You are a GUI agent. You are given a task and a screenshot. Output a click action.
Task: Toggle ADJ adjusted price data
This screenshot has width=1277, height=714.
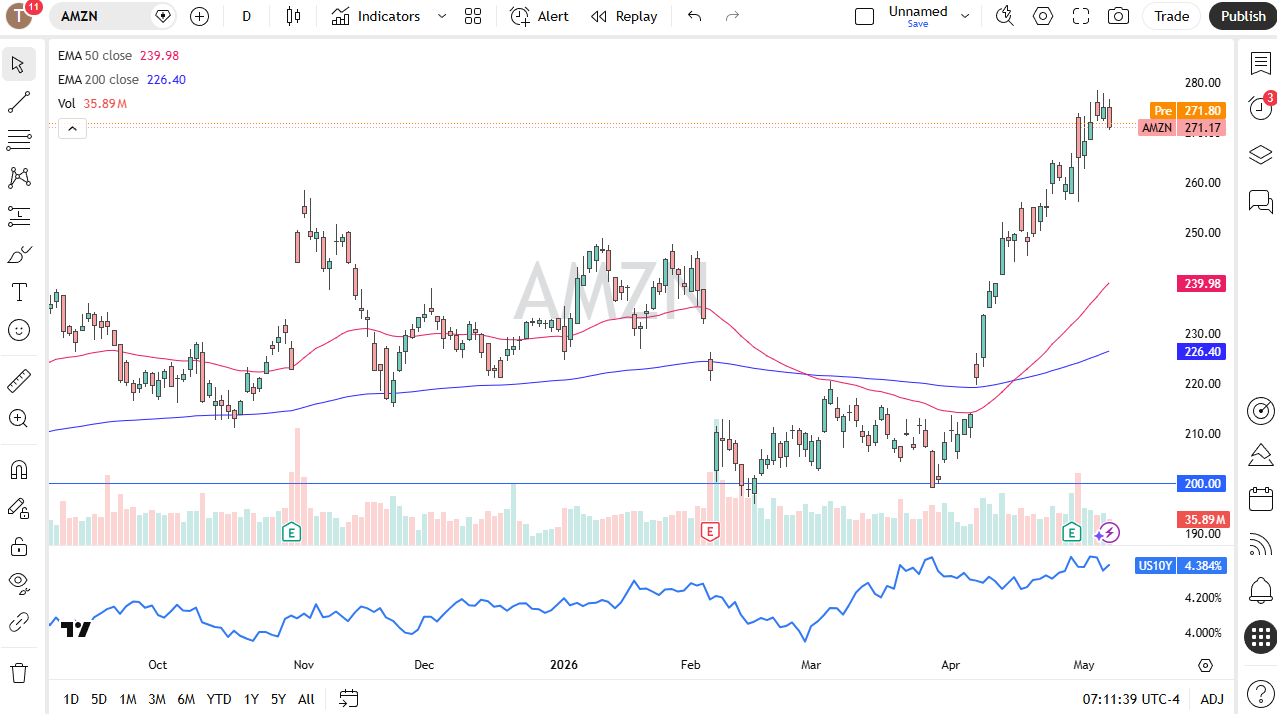[x=1212, y=699]
